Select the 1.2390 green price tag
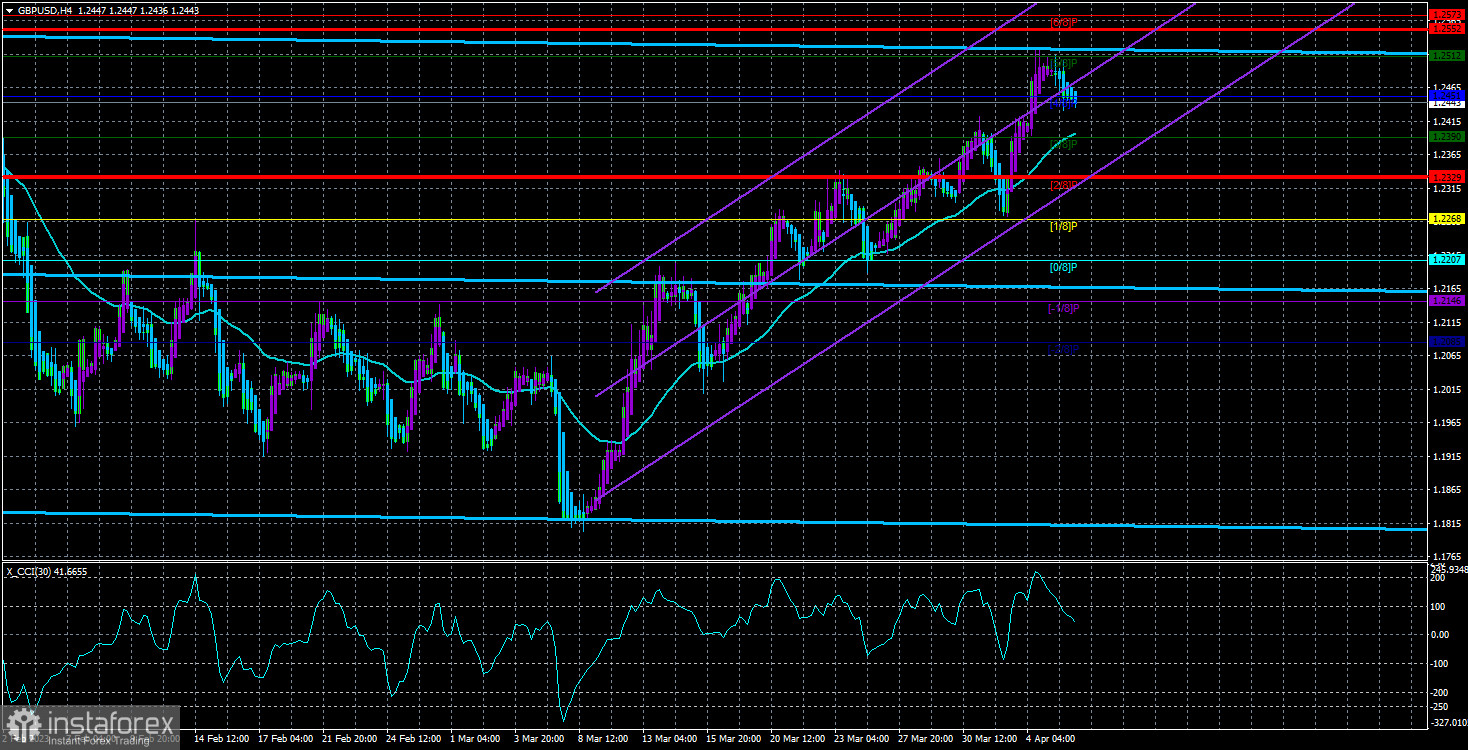This screenshot has height=750, width=1468. (x=1447, y=136)
